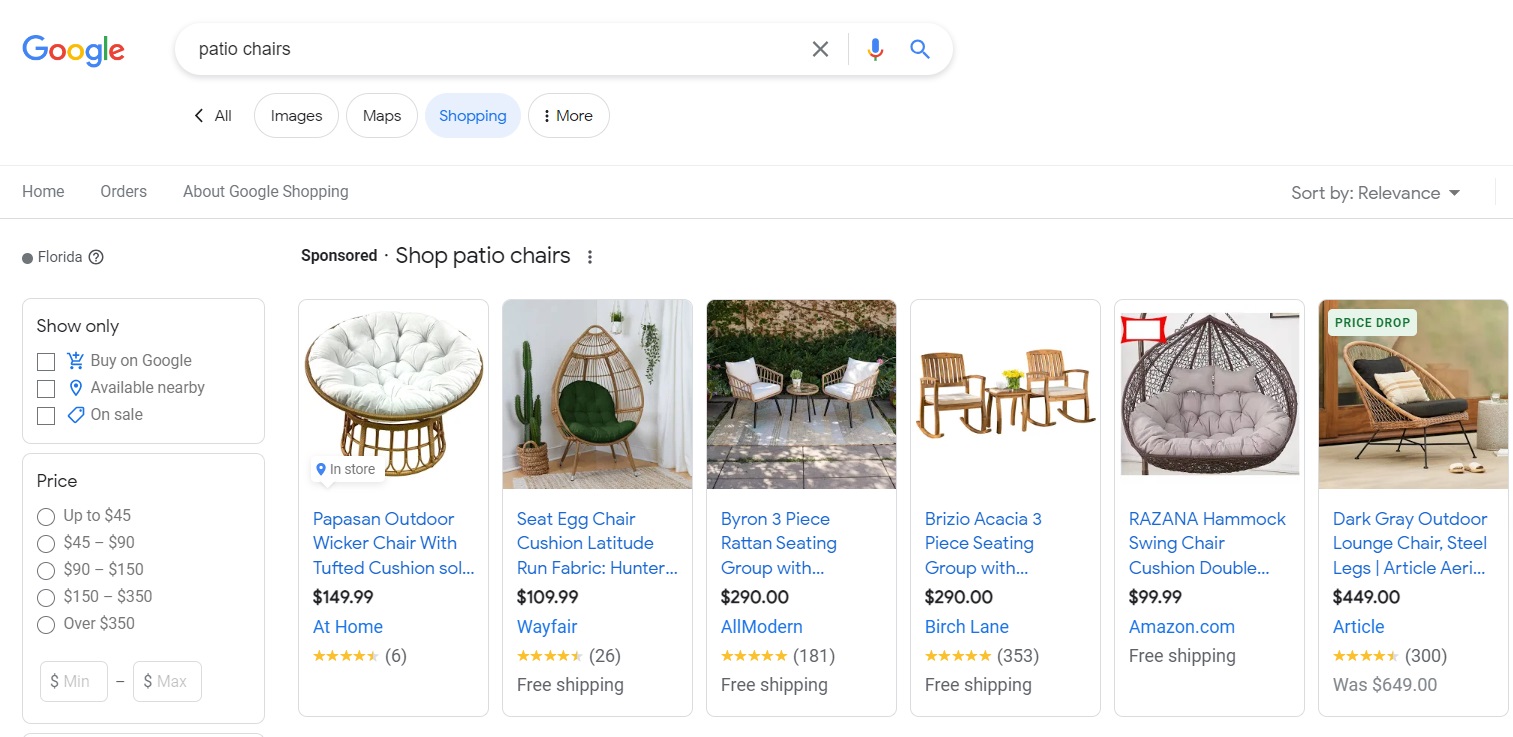Image resolution: width=1513 pixels, height=737 pixels.
Task: Start voice search with microphone icon
Action: coord(875,49)
